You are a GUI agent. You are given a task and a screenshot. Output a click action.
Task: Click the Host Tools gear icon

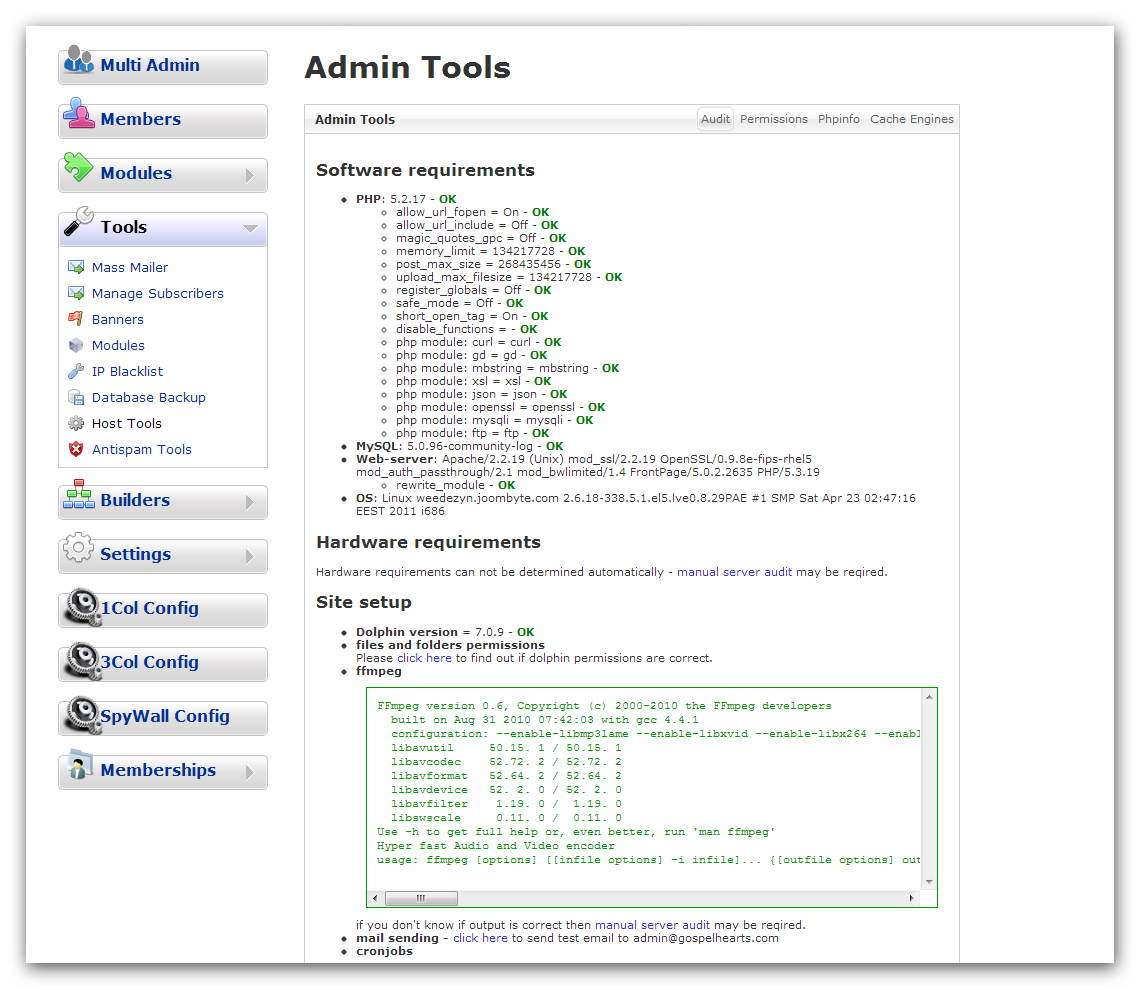(x=76, y=423)
